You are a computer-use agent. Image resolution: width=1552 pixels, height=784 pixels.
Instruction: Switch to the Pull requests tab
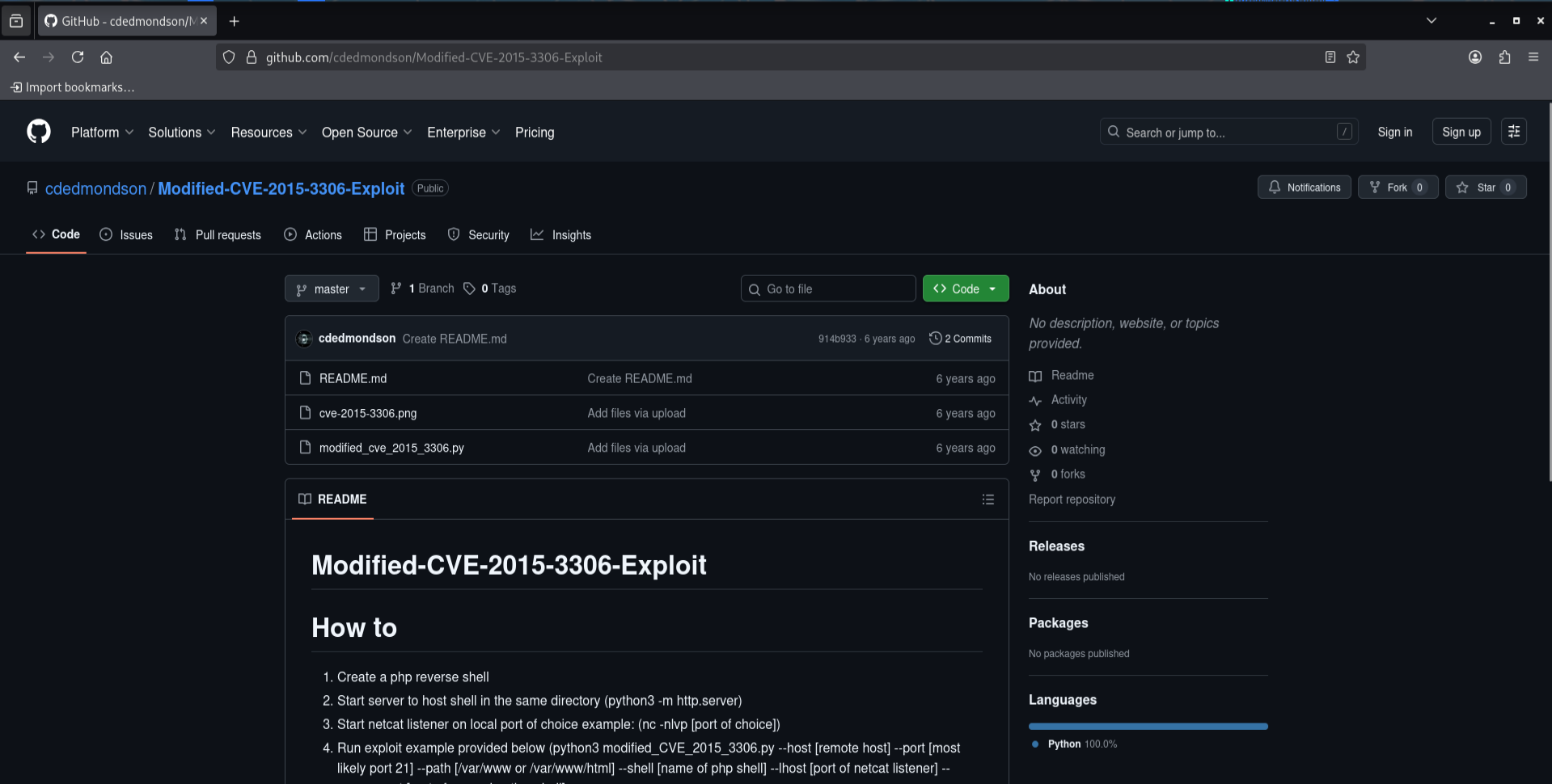218,234
